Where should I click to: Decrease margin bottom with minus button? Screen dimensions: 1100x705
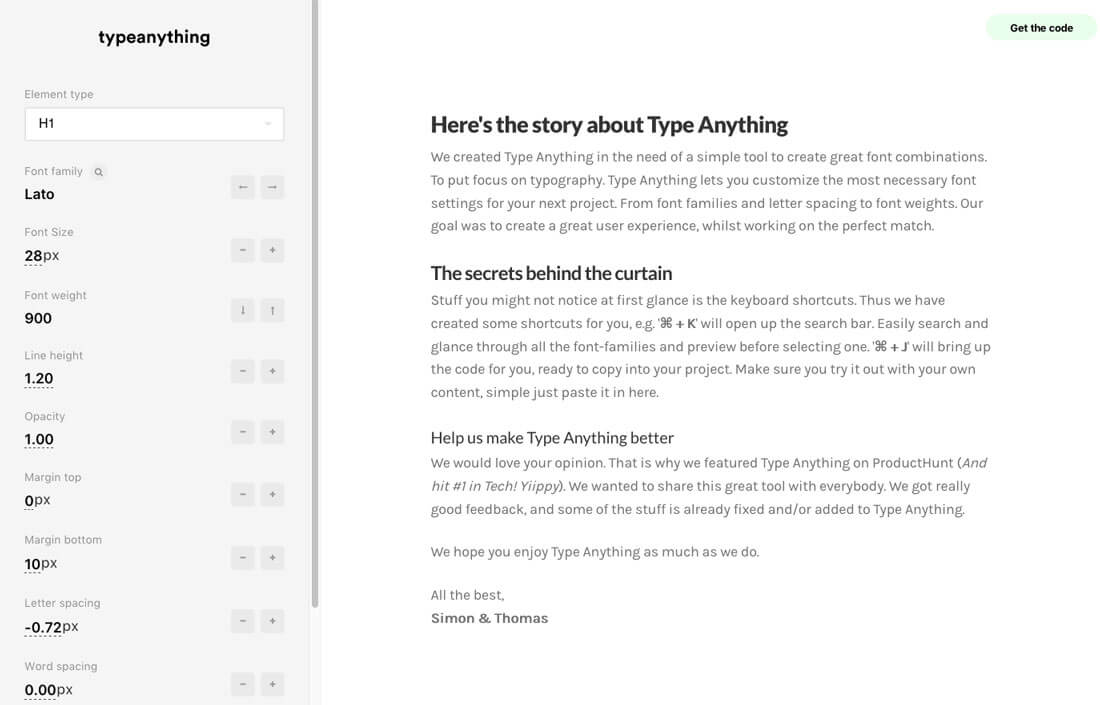point(242,557)
